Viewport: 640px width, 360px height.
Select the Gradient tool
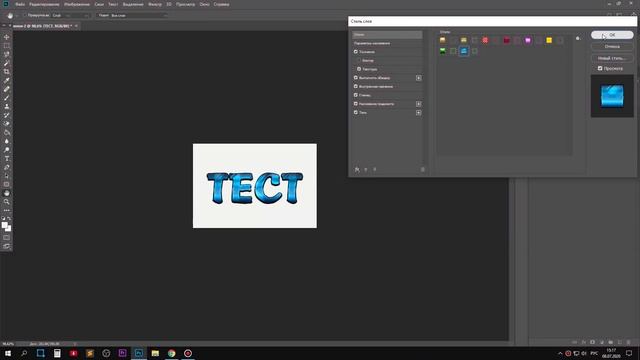point(7,132)
